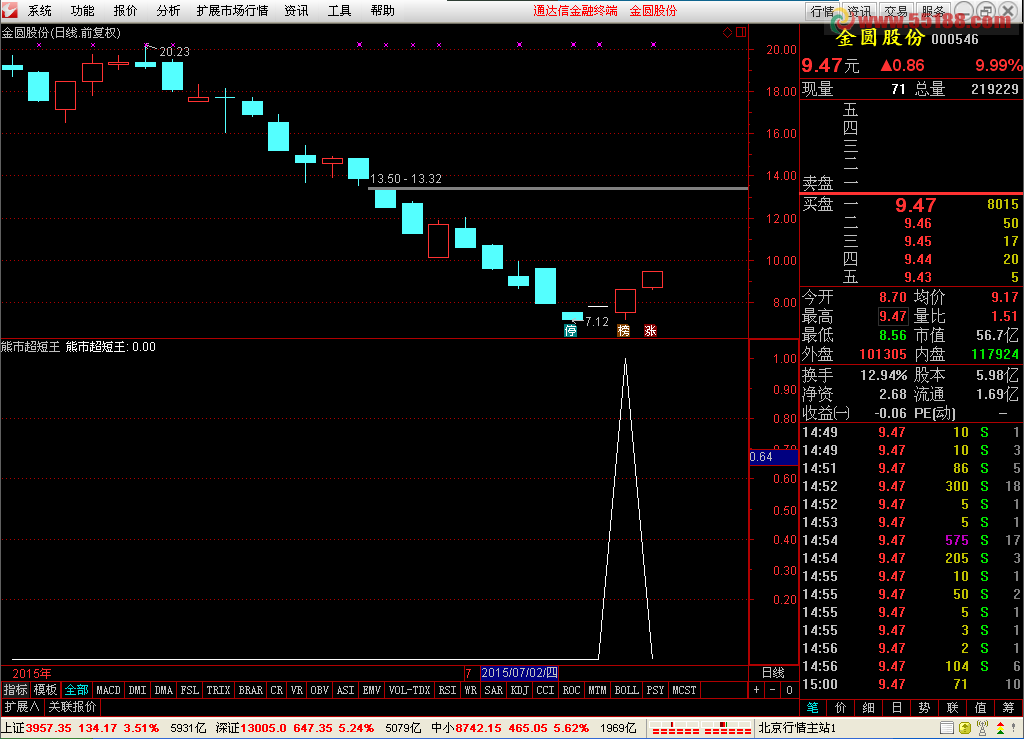This screenshot has width=1024, height=739.
Task: Open the 报价 menu
Action: (125, 10)
